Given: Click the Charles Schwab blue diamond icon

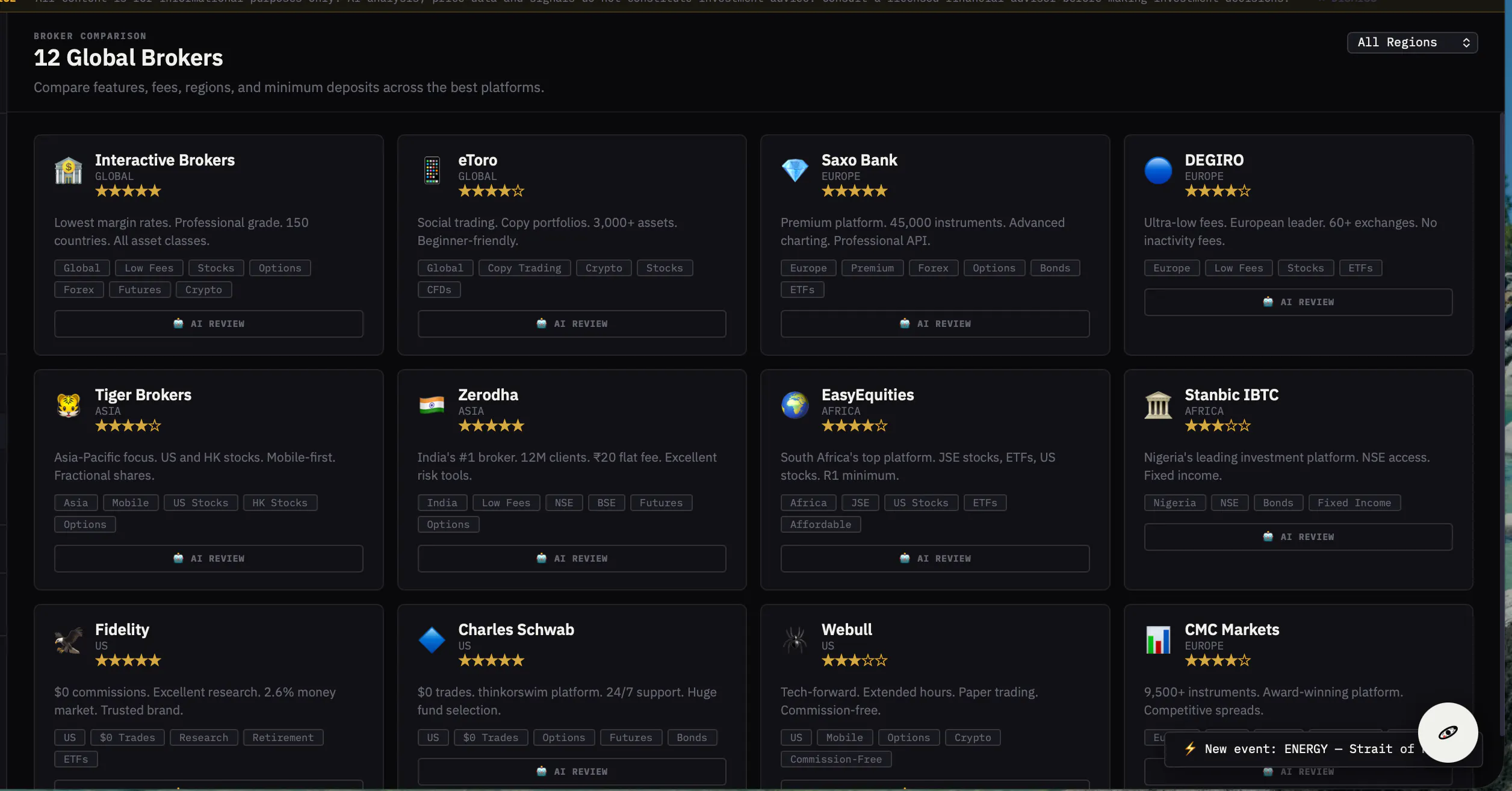Looking at the screenshot, I should pos(432,640).
